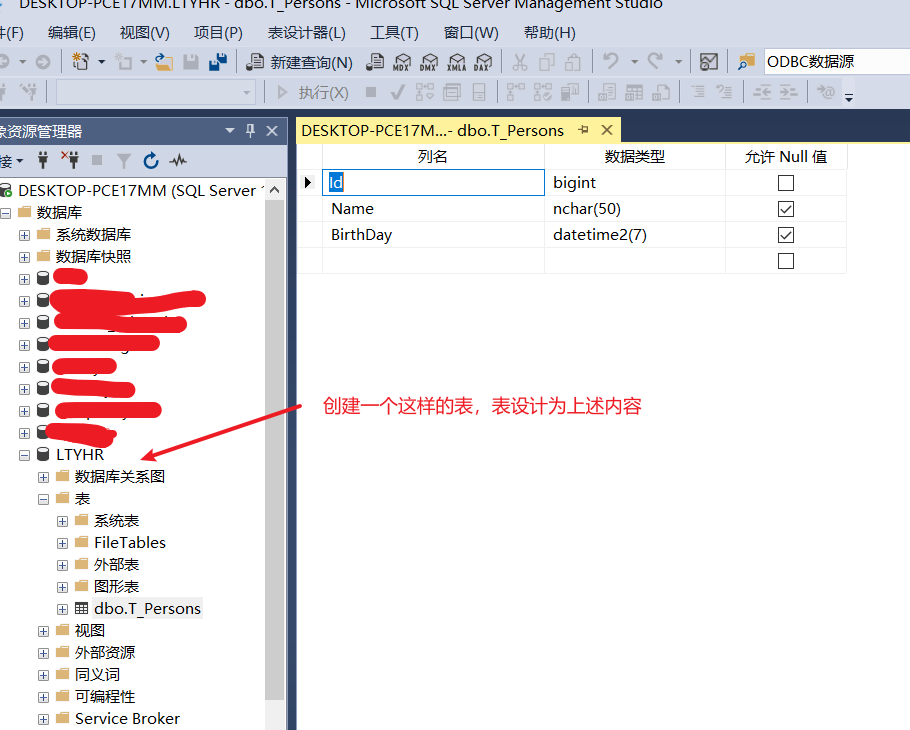This screenshot has width=910, height=730.
Task: Select the bigint data type cell
Action: click(634, 183)
